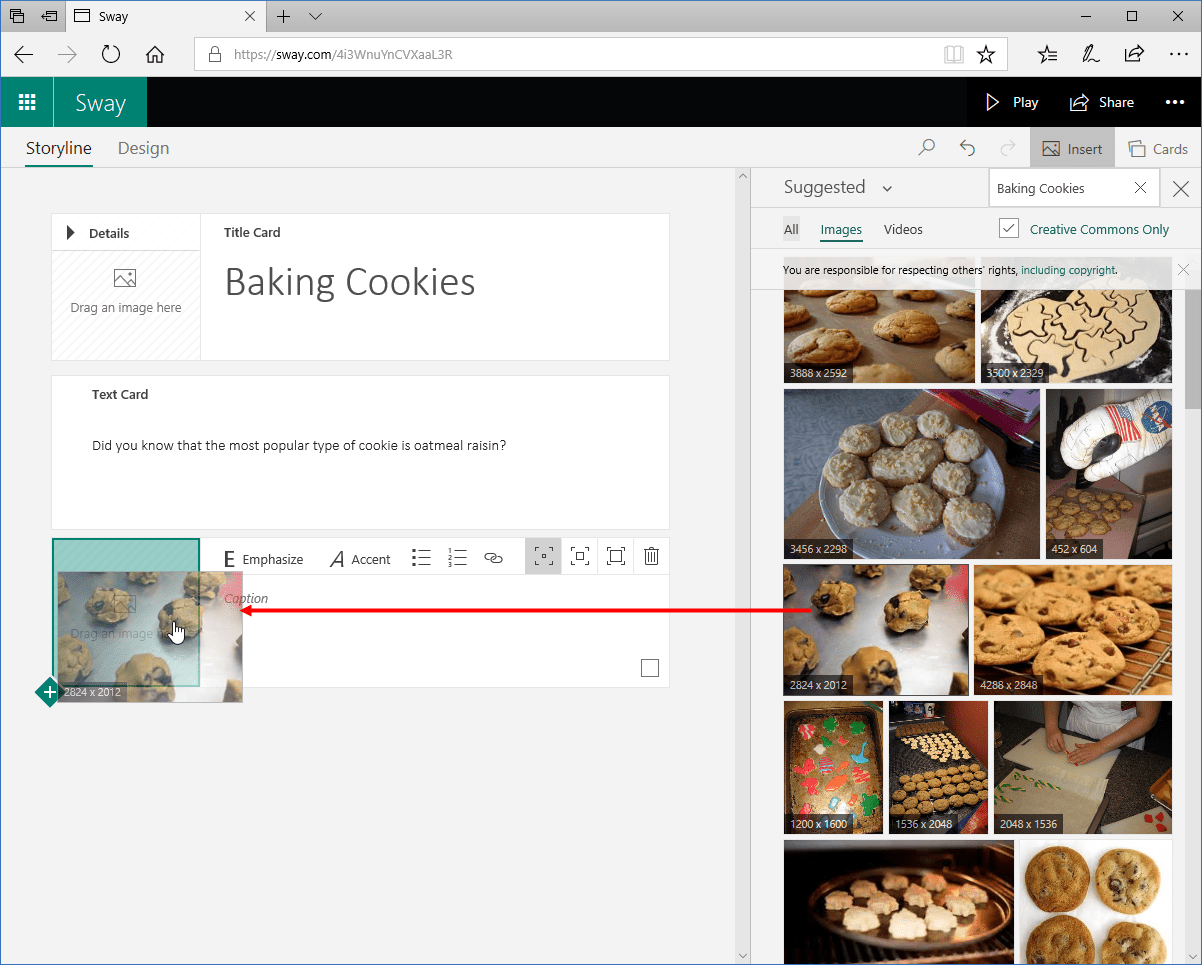Show tab previews chevron
This screenshot has width=1202, height=965.
click(315, 16)
